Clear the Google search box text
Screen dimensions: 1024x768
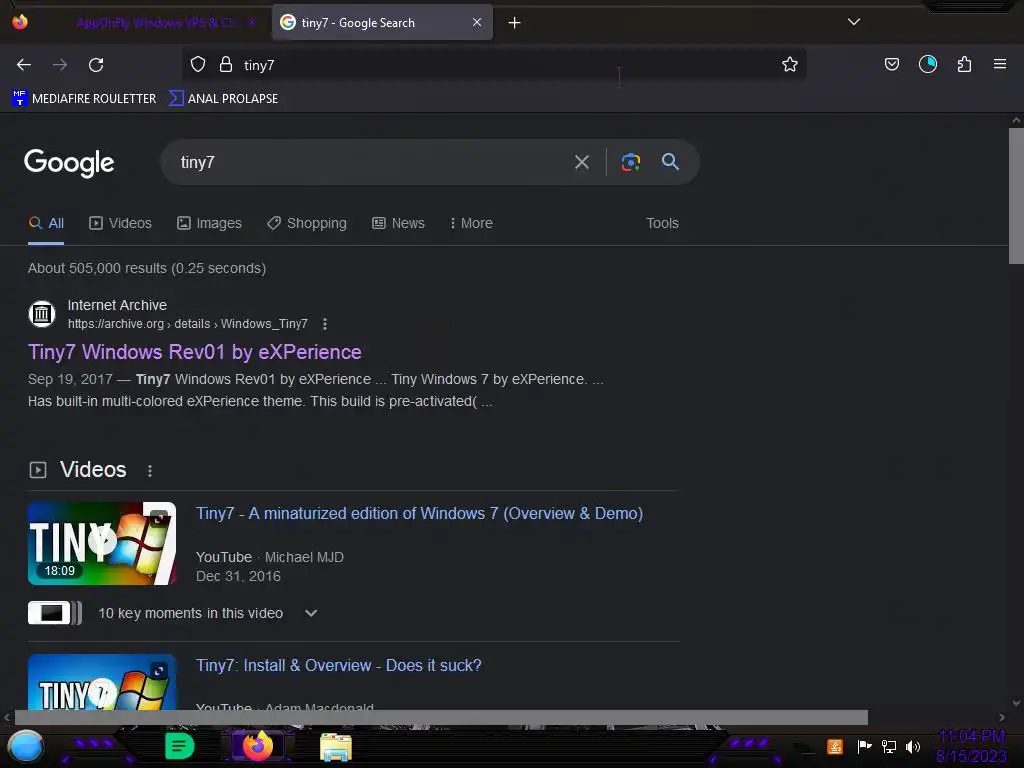pyautogui.click(x=581, y=162)
